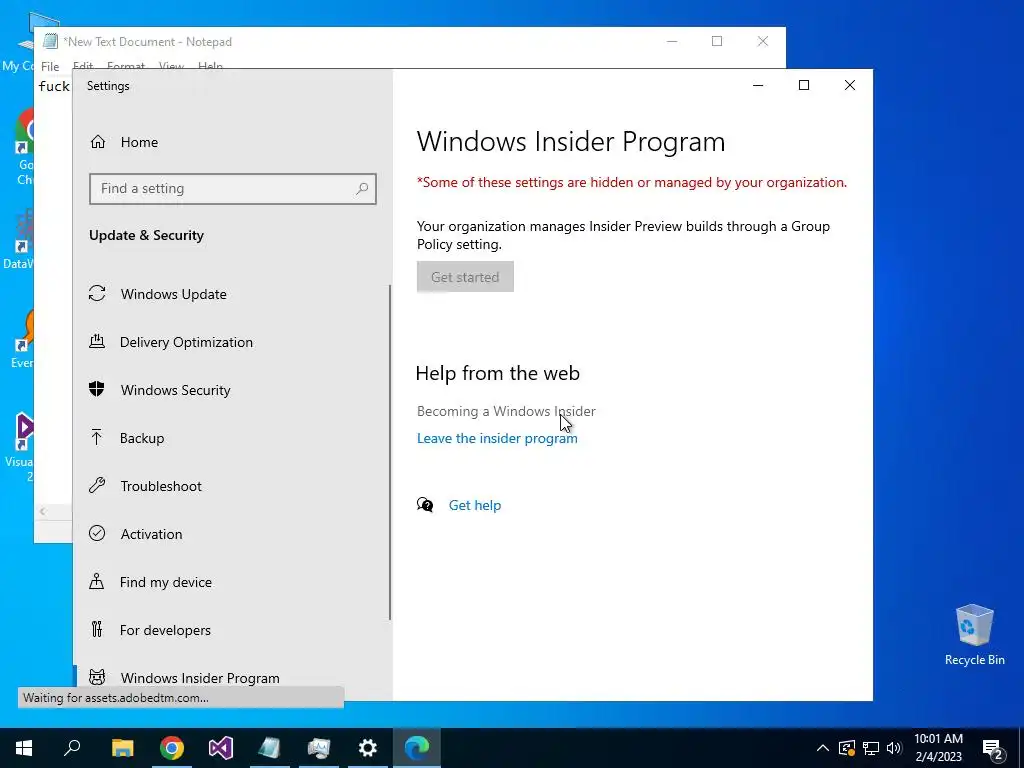The image size is (1024, 768).
Task: Click Activation label in sidebar
Action: pyautogui.click(x=152, y=534)
